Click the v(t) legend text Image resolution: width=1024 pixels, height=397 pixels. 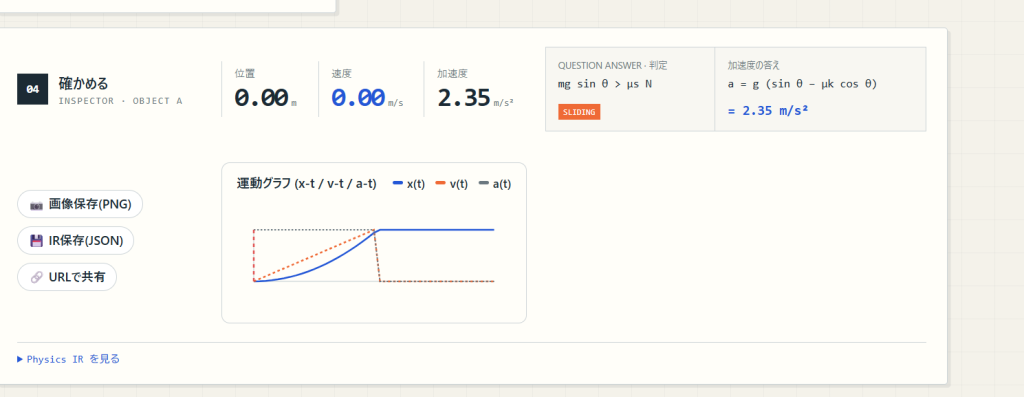pos(459,184)
